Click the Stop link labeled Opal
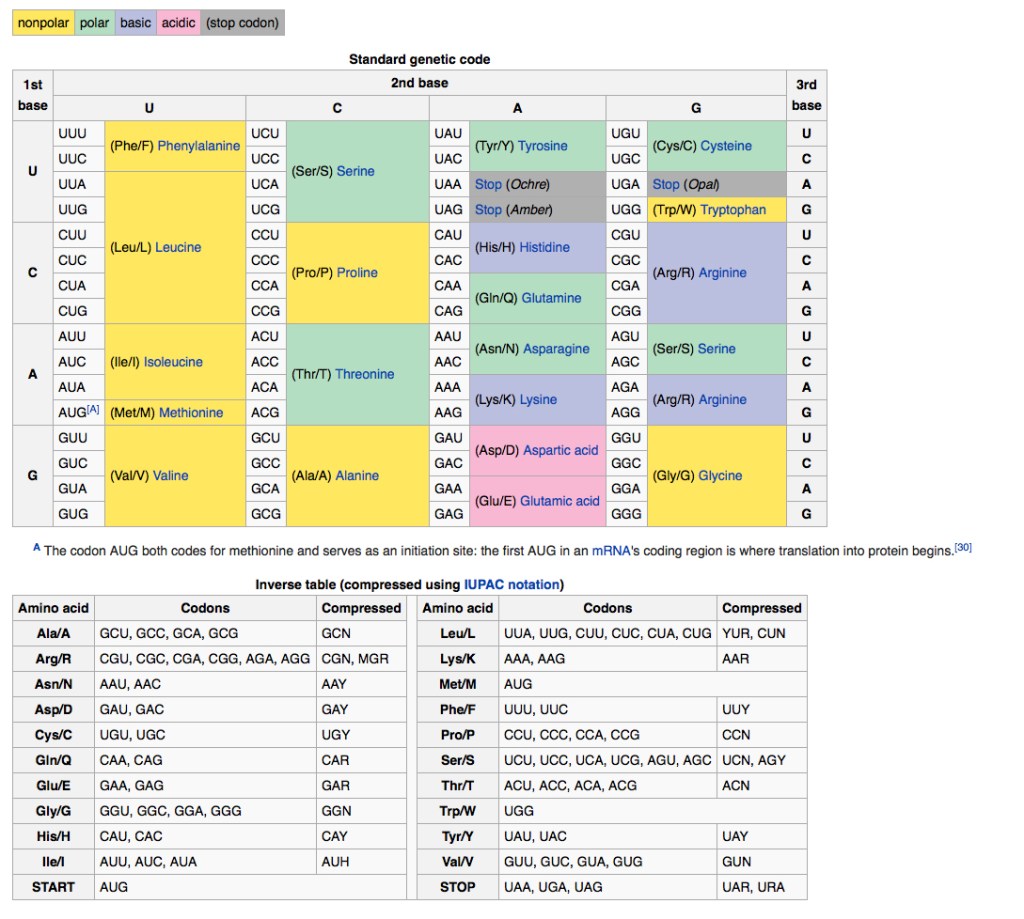The width and height of the screenshot is (1024, 919). [x=666, y=185]
